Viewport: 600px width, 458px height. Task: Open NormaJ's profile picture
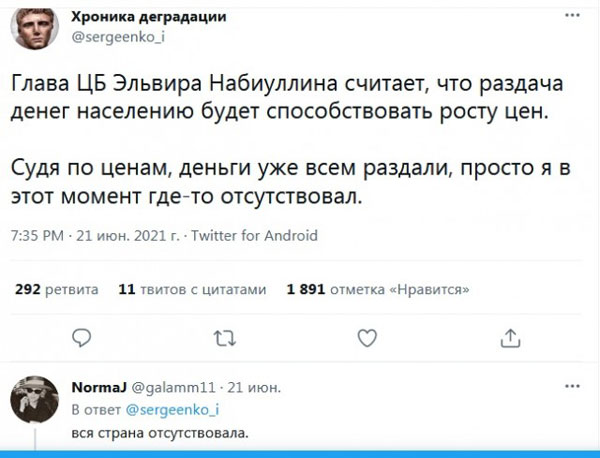coord(34,402)
